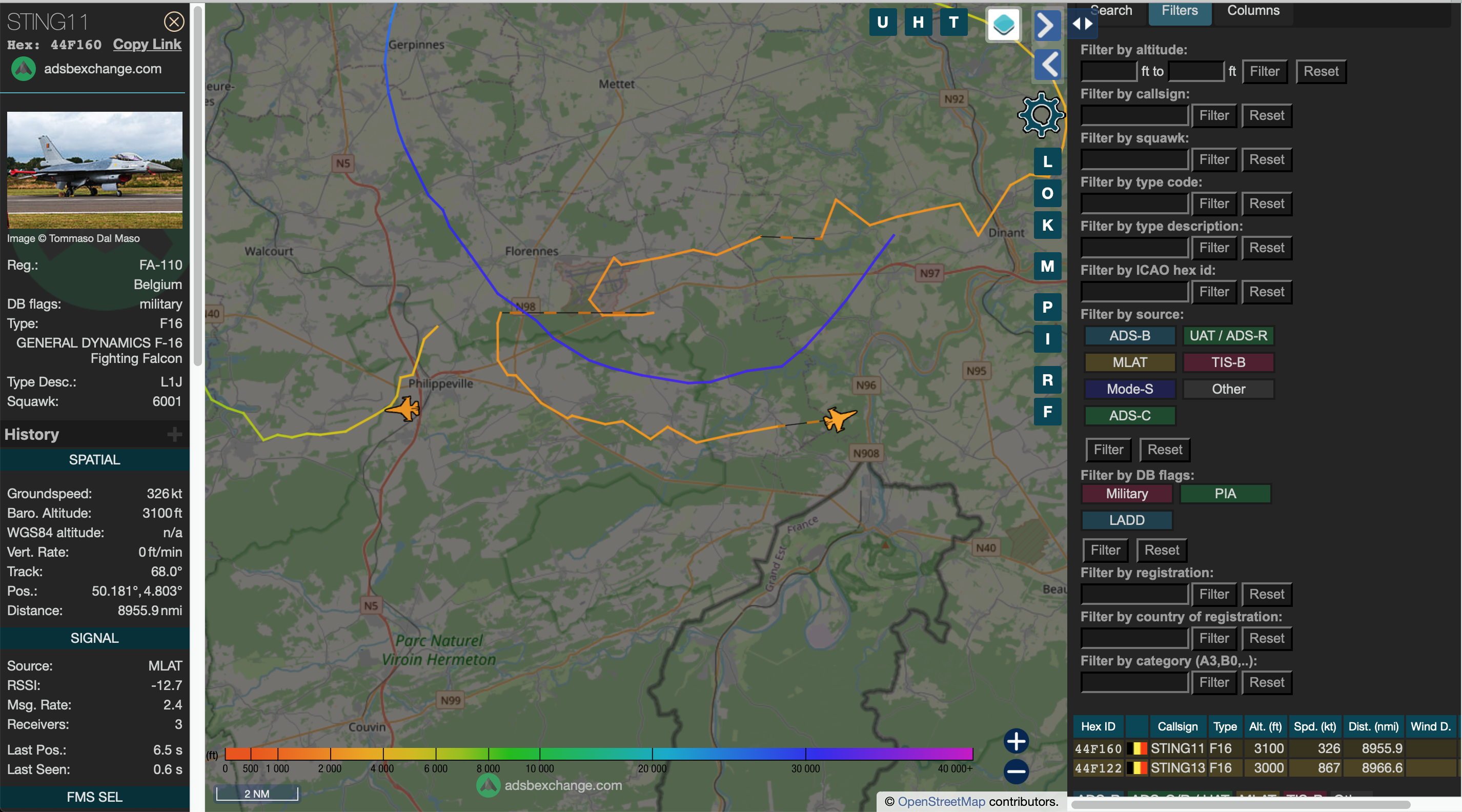Click the right chevron arrow button
Screen dimensions: 1462x812
(x=1047, y=25)
